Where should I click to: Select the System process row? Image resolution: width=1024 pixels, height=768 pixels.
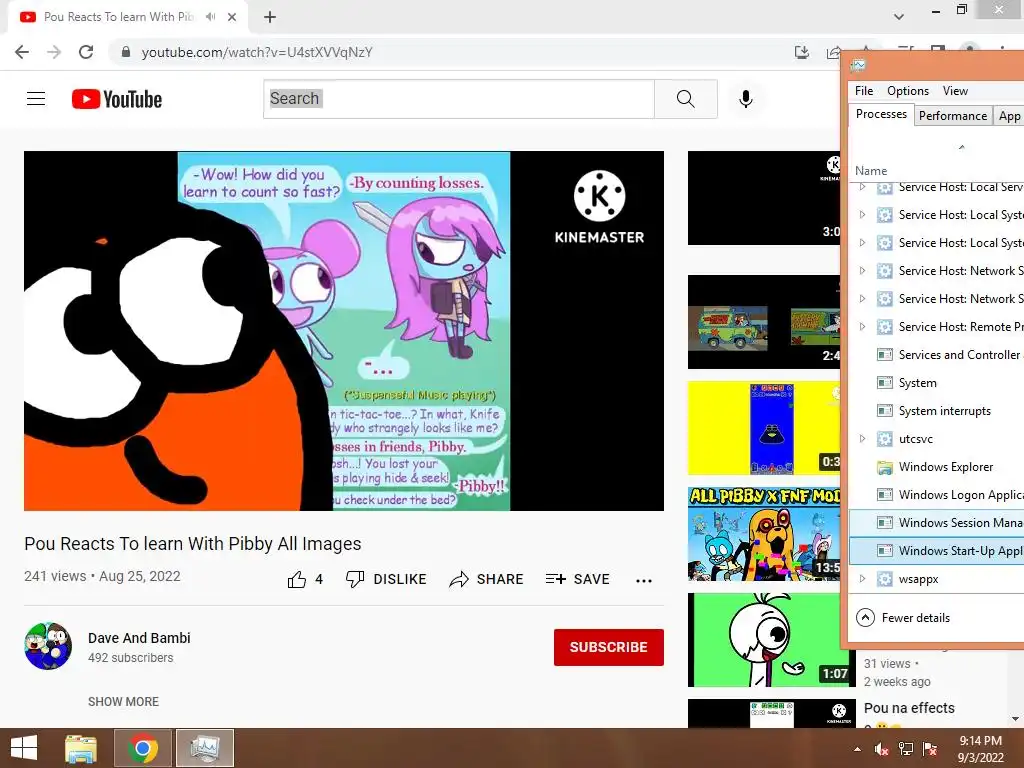point(936,383)
